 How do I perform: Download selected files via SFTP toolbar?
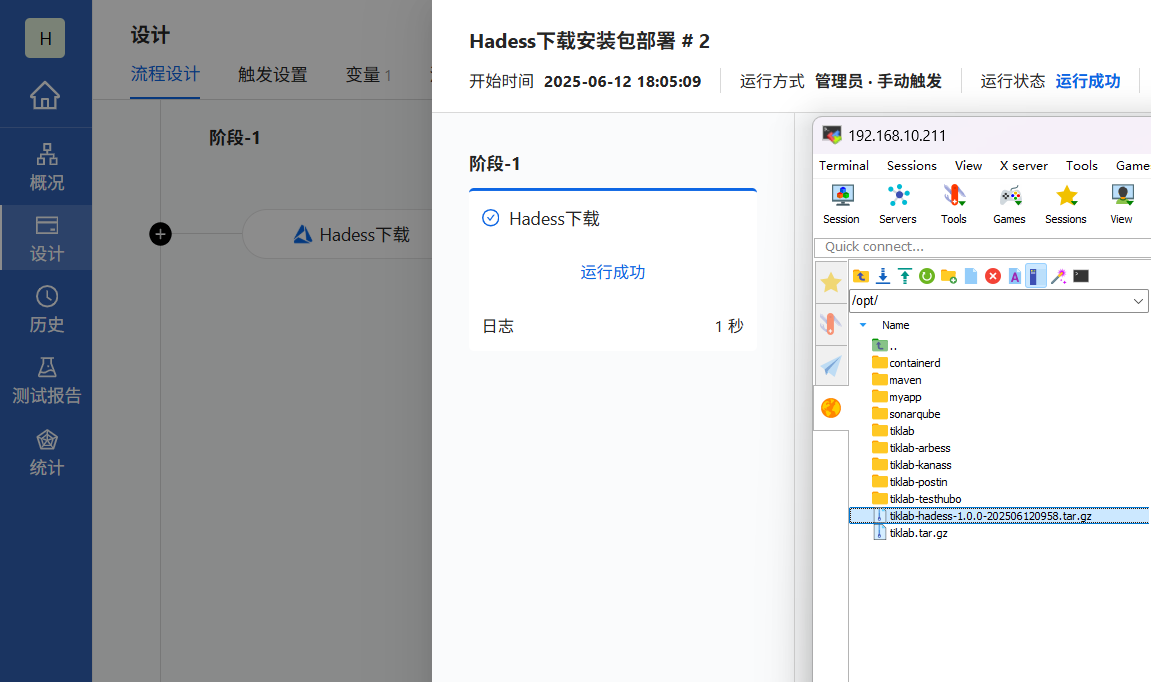tap(883, 276)
